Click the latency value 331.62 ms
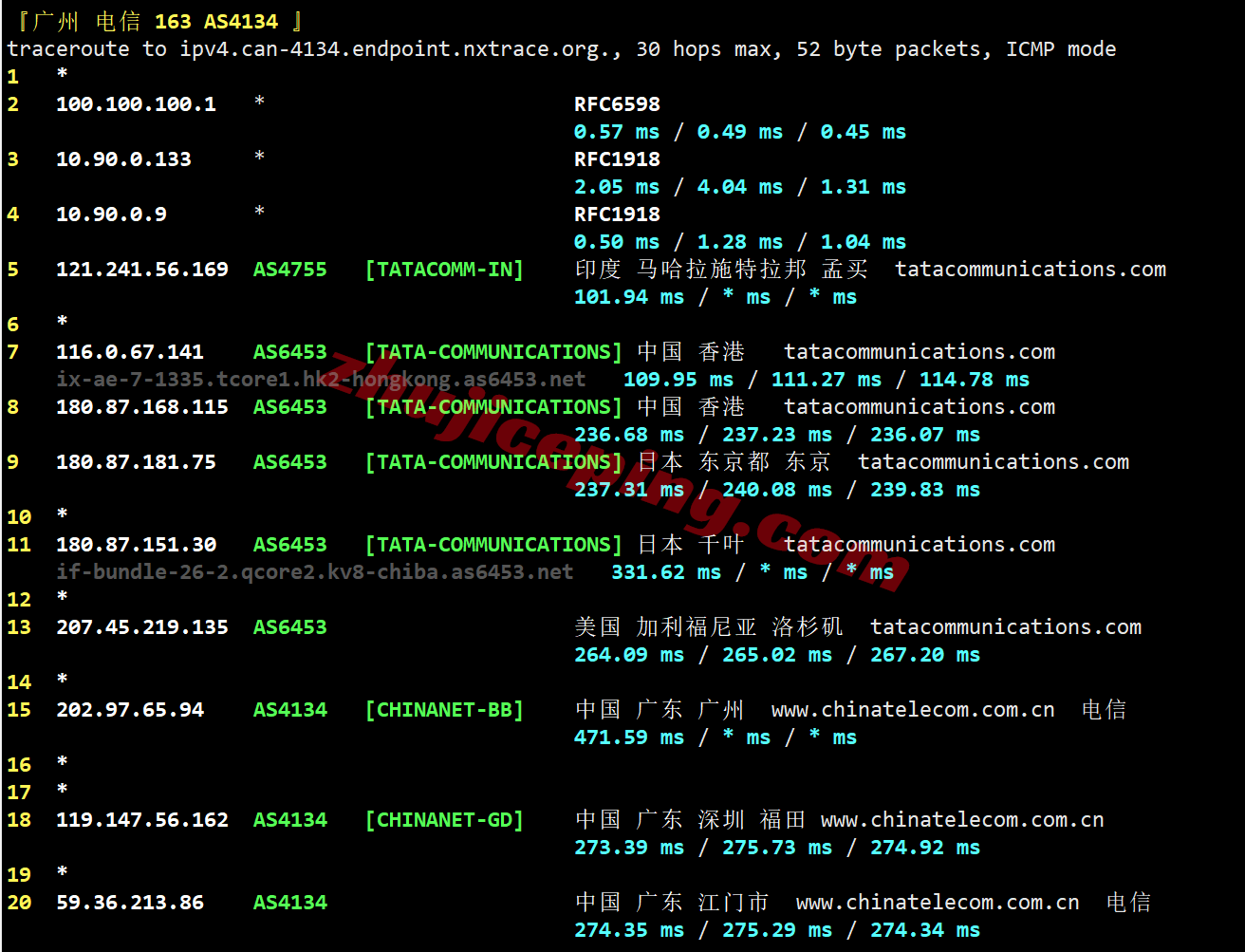1245x952 pixels. tap(666, 572)
